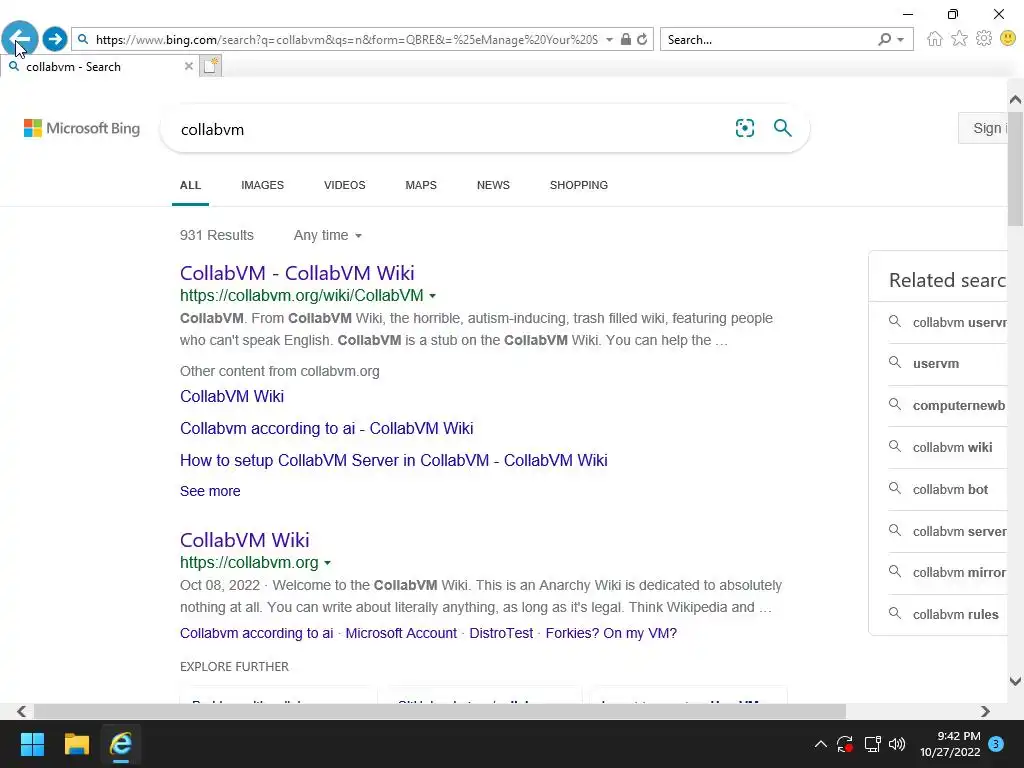Select related search computernewb
Viewport: 1024px width, 768px height.
pyautogui.click(x=959, y=406)
